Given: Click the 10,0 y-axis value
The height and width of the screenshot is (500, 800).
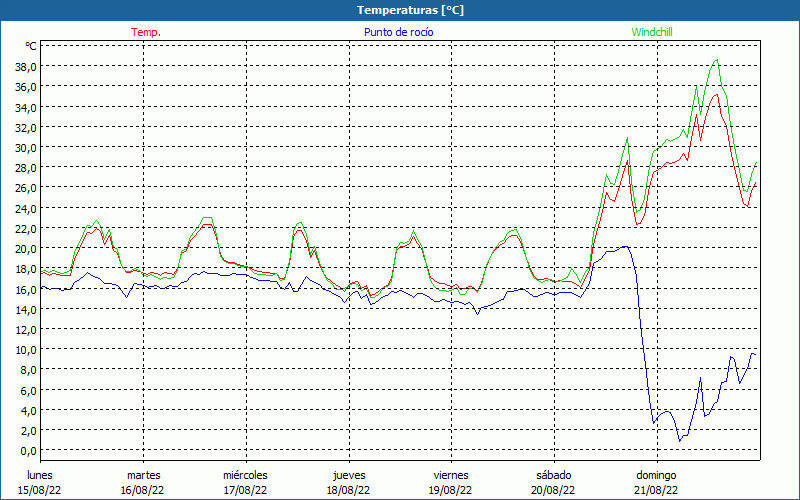Looking at the screenshot, I should click(x=27, y=349).
